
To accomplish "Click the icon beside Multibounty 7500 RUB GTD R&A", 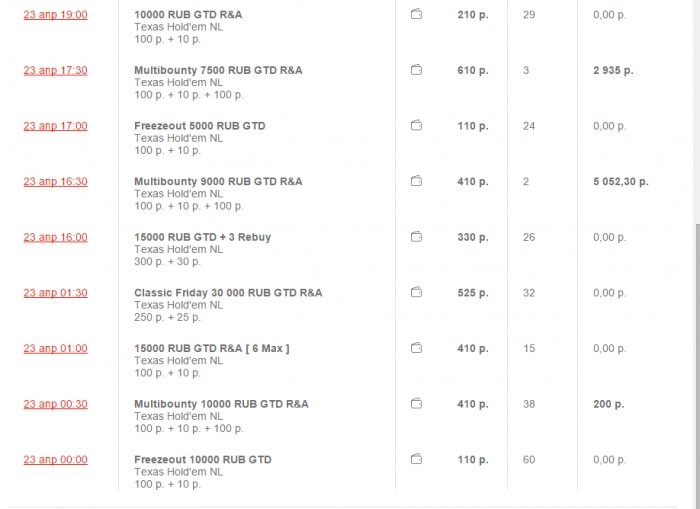I will [416, 70].
